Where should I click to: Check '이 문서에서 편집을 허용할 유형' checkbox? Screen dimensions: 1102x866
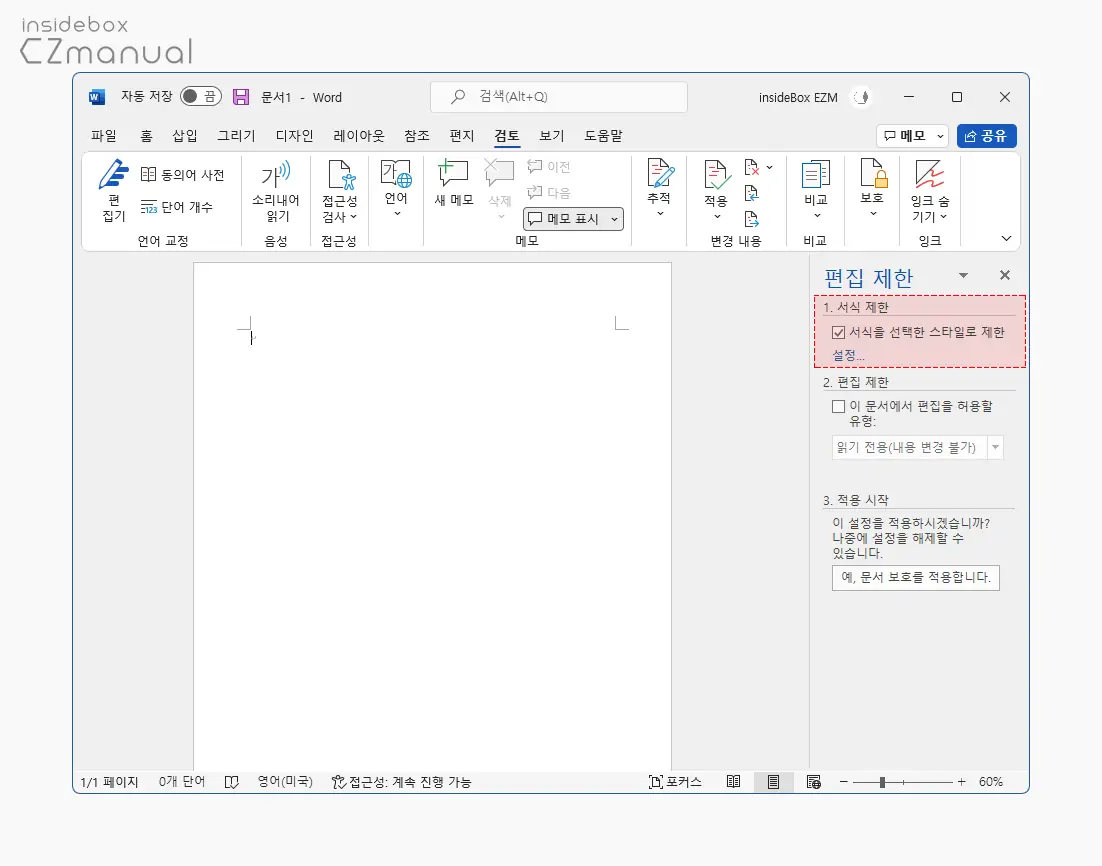tap(838, 406)
